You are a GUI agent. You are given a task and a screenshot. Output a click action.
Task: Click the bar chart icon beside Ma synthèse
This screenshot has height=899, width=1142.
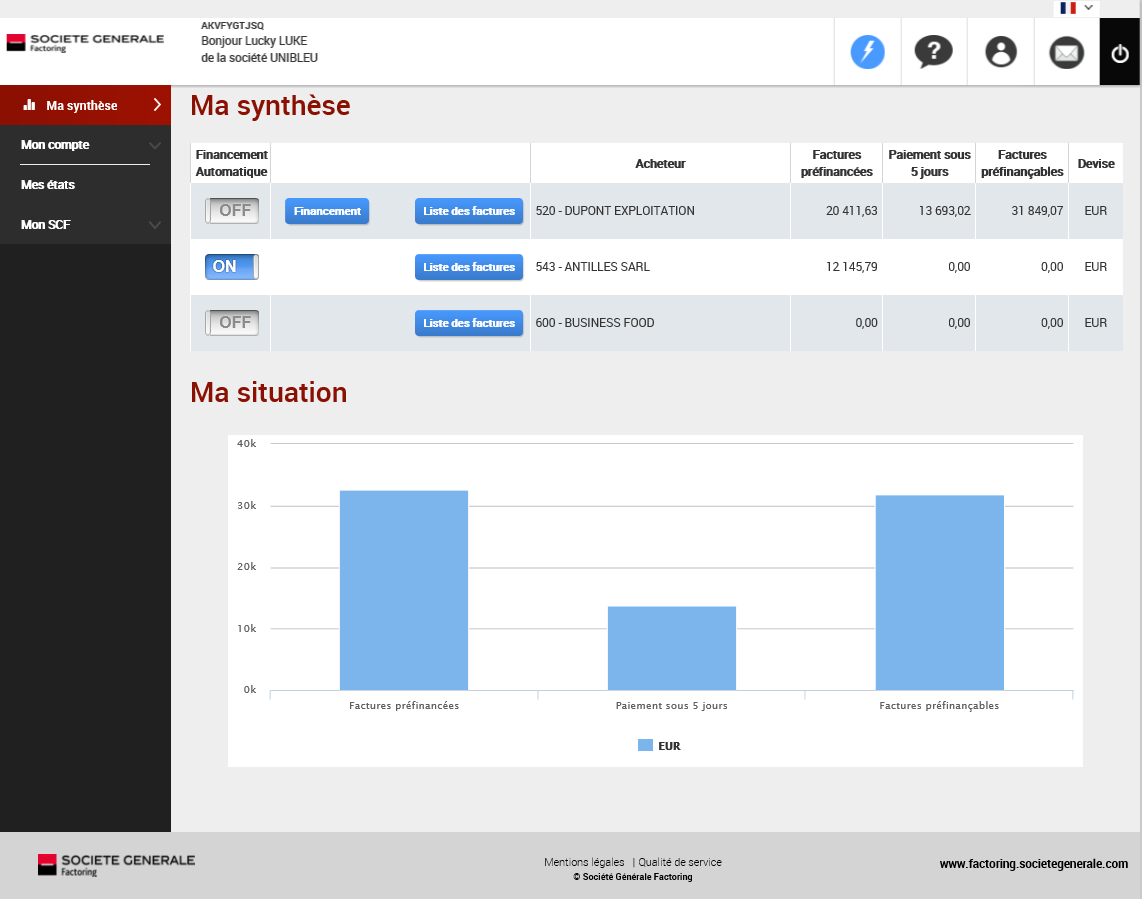[29, 105]
